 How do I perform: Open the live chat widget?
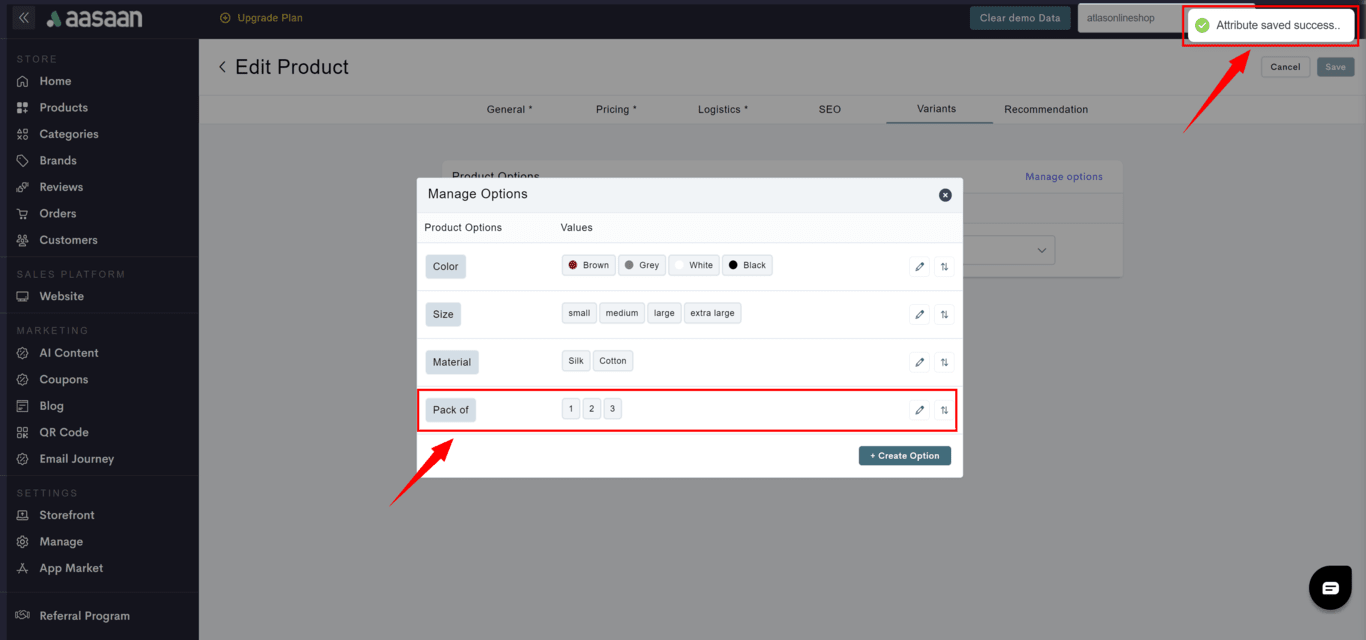coord(1329,588)
